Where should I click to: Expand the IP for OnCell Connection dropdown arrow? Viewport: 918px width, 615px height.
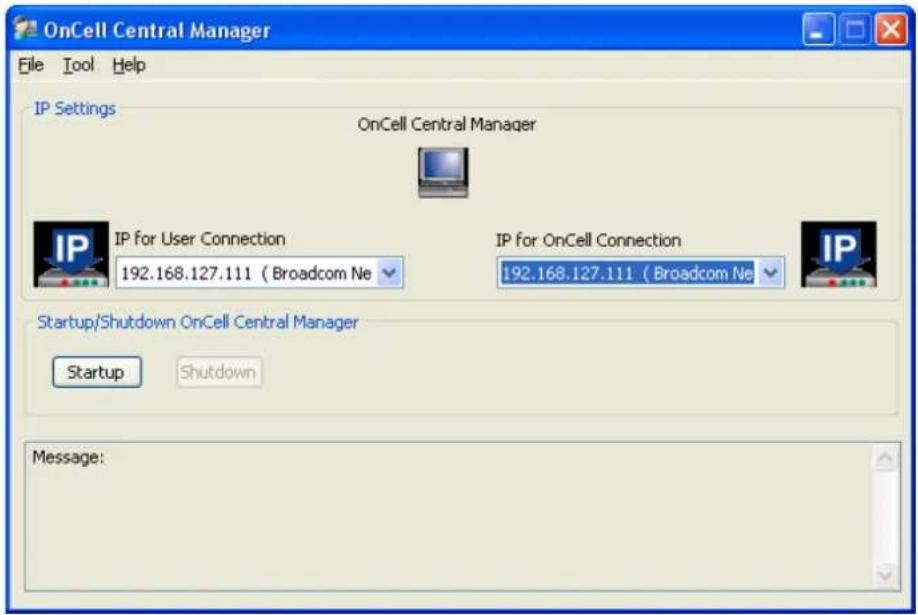[x=771, y=273]
